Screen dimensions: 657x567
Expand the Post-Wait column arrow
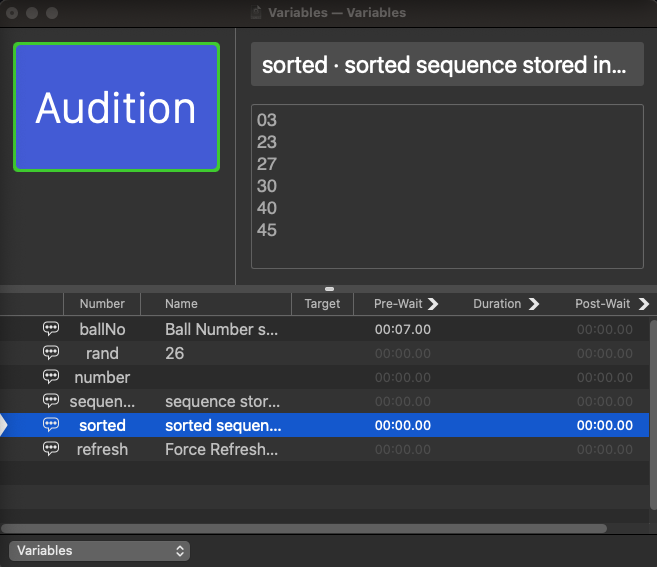641,304
